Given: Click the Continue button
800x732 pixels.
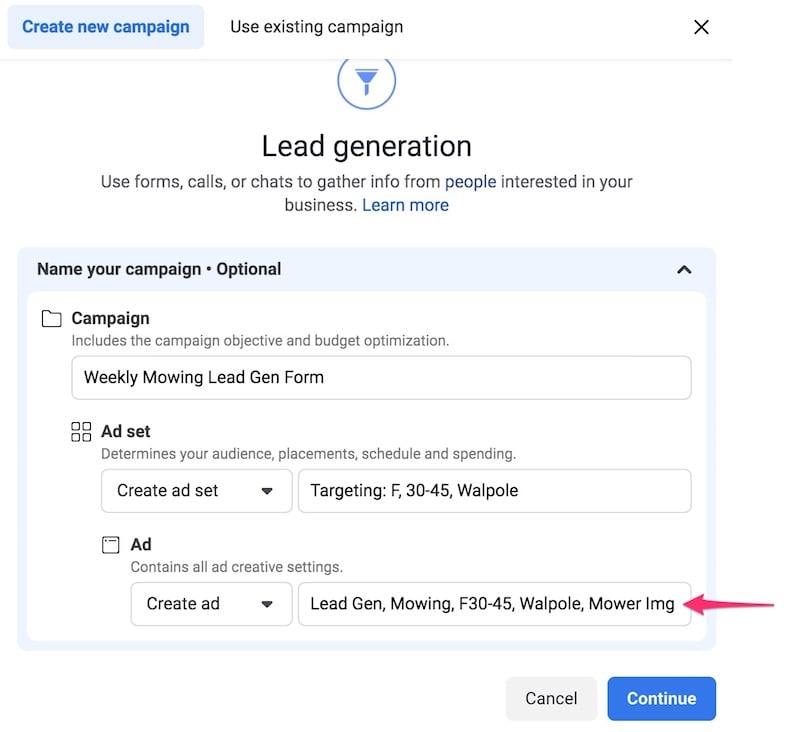Looking at the screenshot, I should pyautogui.click(x=661, y=698).
